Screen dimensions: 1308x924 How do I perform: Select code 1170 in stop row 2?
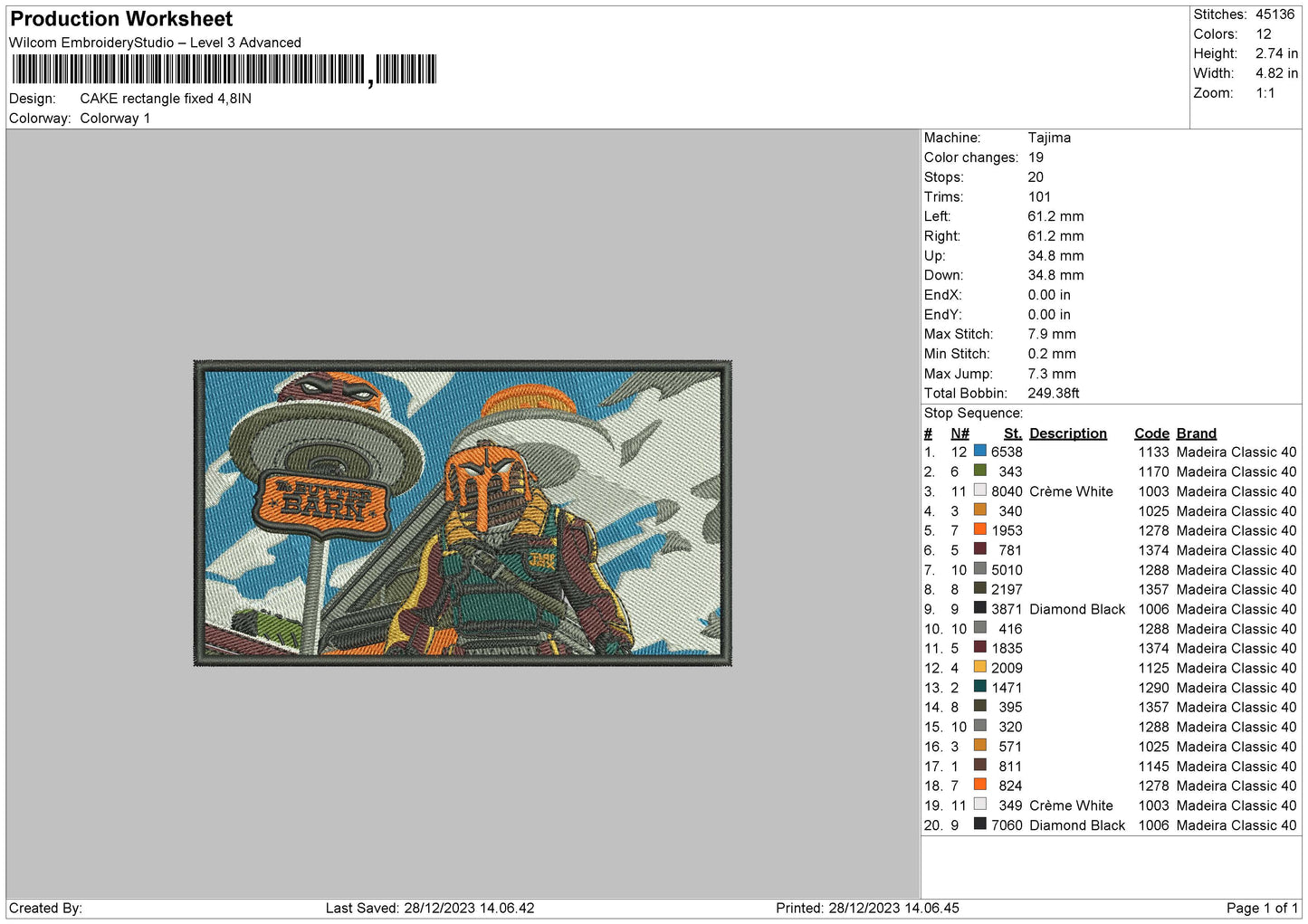[1153, 472]
